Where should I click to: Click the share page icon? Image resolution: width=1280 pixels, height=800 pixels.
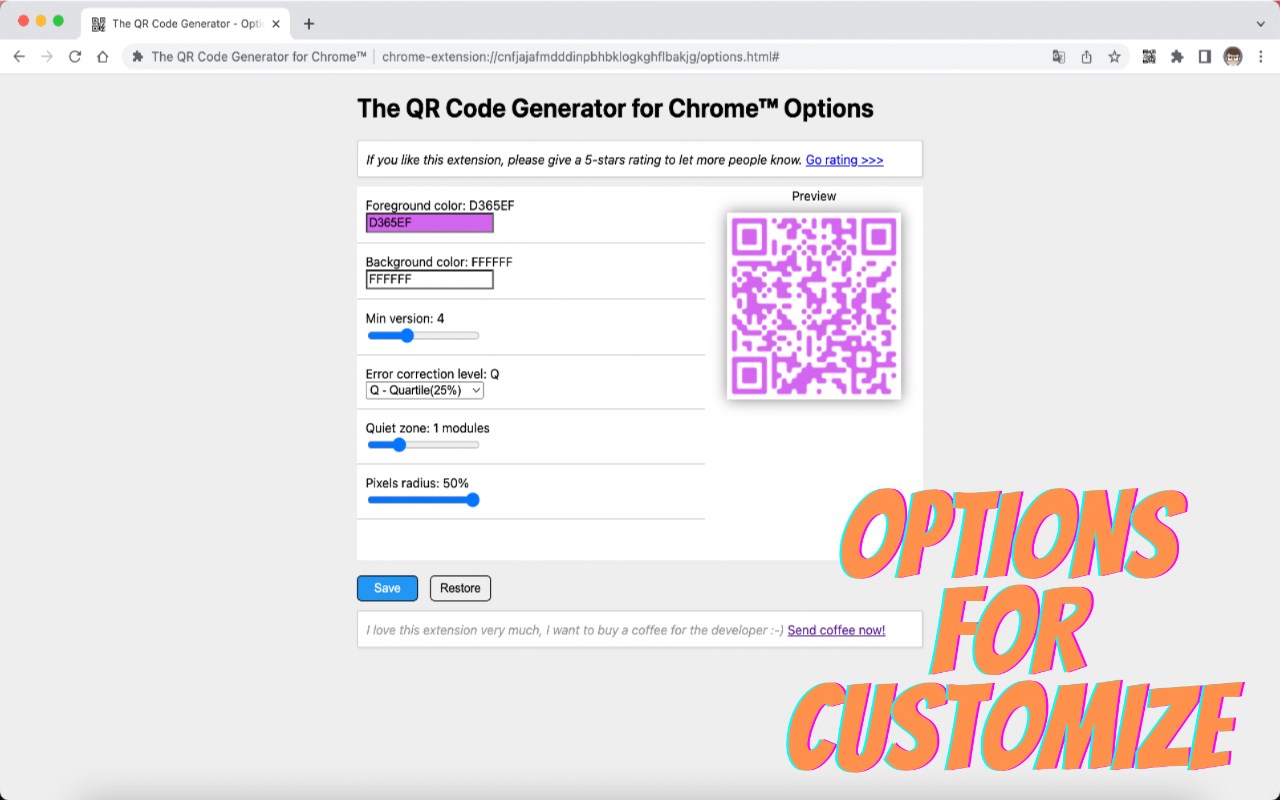1087,57
